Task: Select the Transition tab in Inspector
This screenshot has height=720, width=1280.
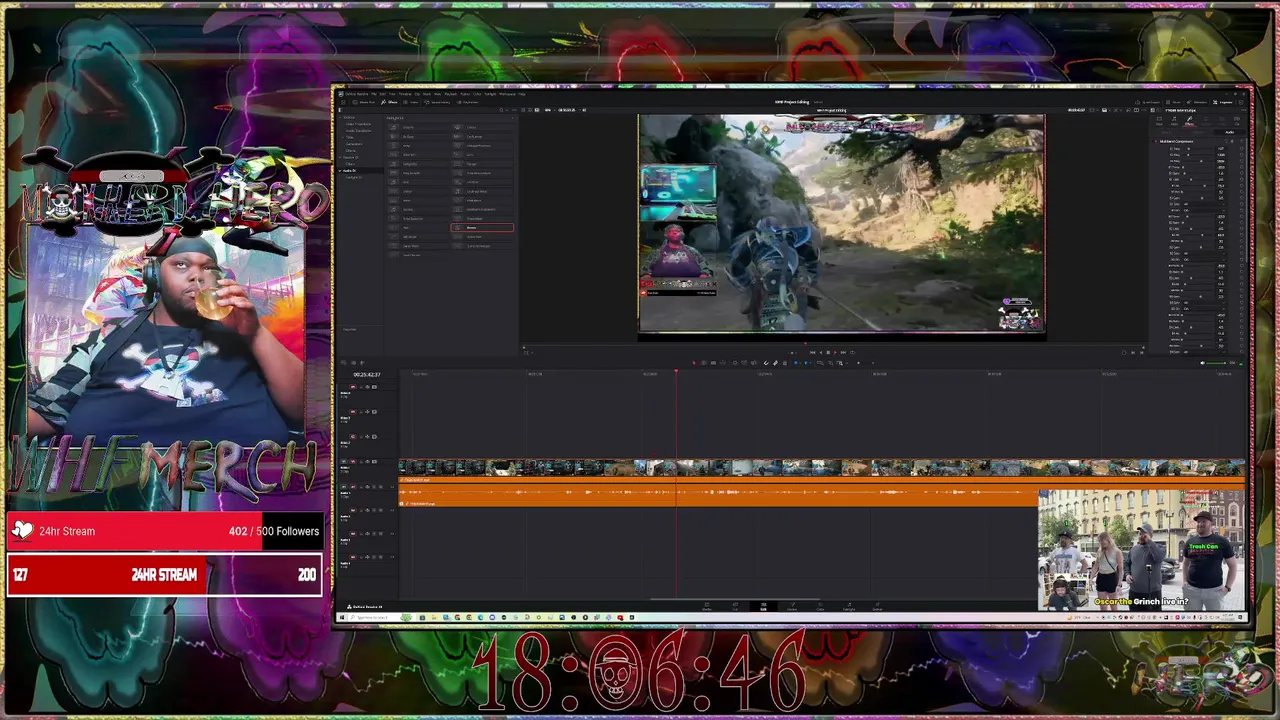Action: (1206, 121)
